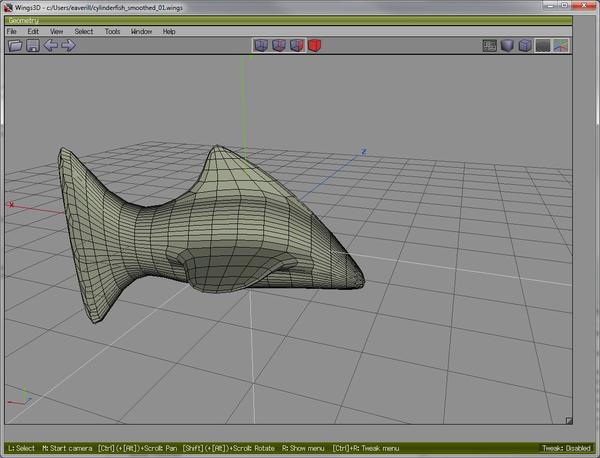The height and width of the screenshot is (458, 600).
Task: Click the Redo right arrow icon
Action: coord(68,46)
